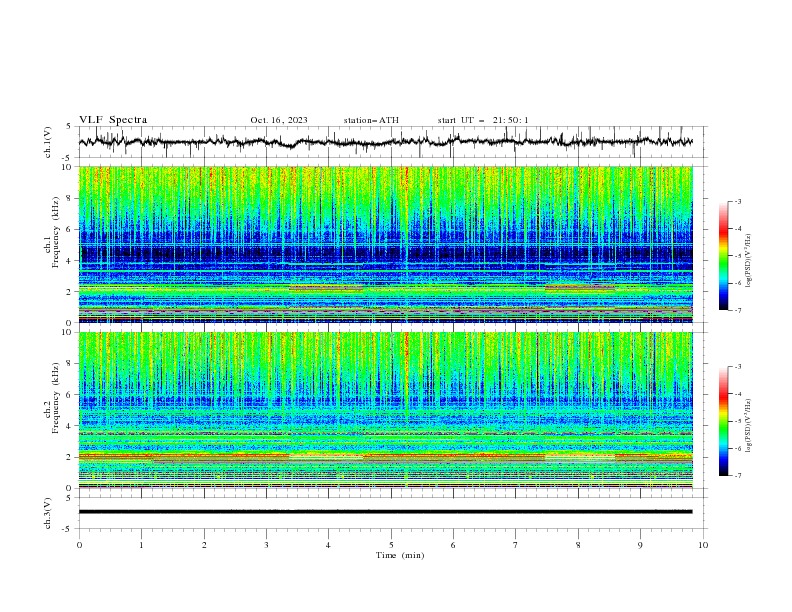792x612 pixels.
Task: Click time axis tick label "1"
Action: click(141, 545)
